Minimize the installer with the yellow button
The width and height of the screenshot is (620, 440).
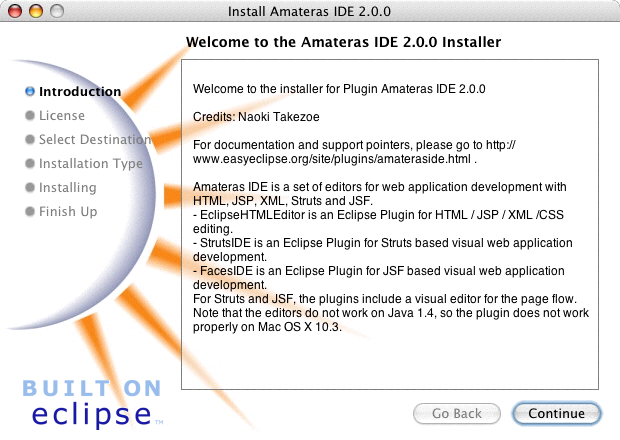(34, 11)
